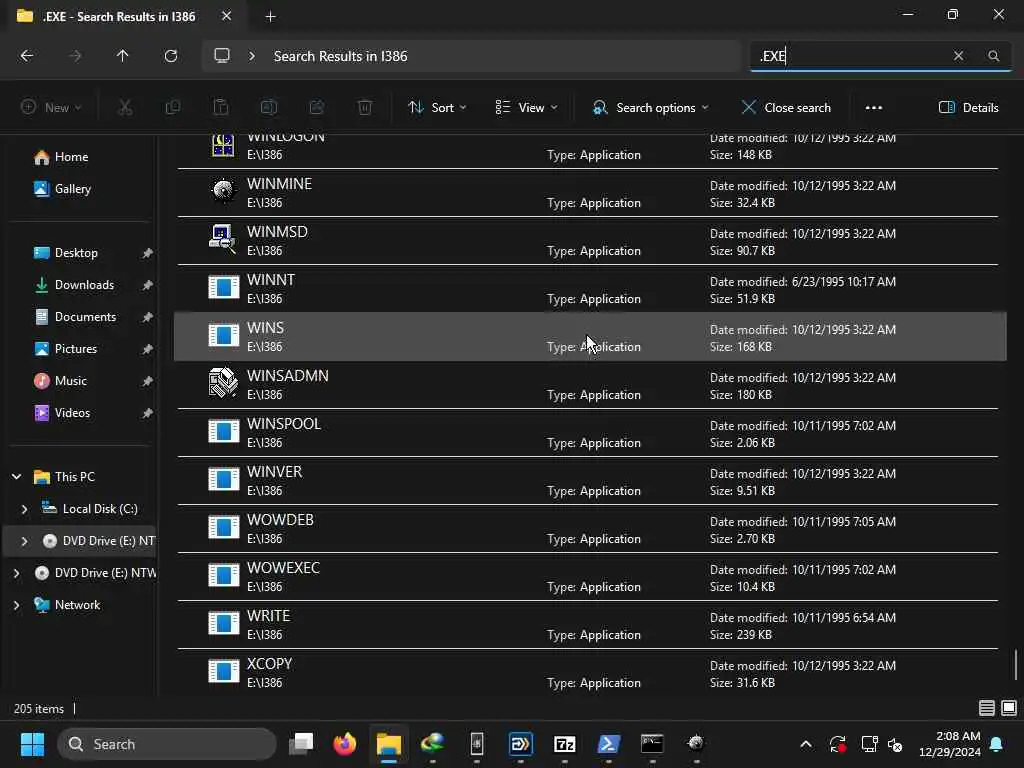This screenshot has height=768, width=1024.
Task: Select the WINMINE application file
Action: (x=588, y=193)
